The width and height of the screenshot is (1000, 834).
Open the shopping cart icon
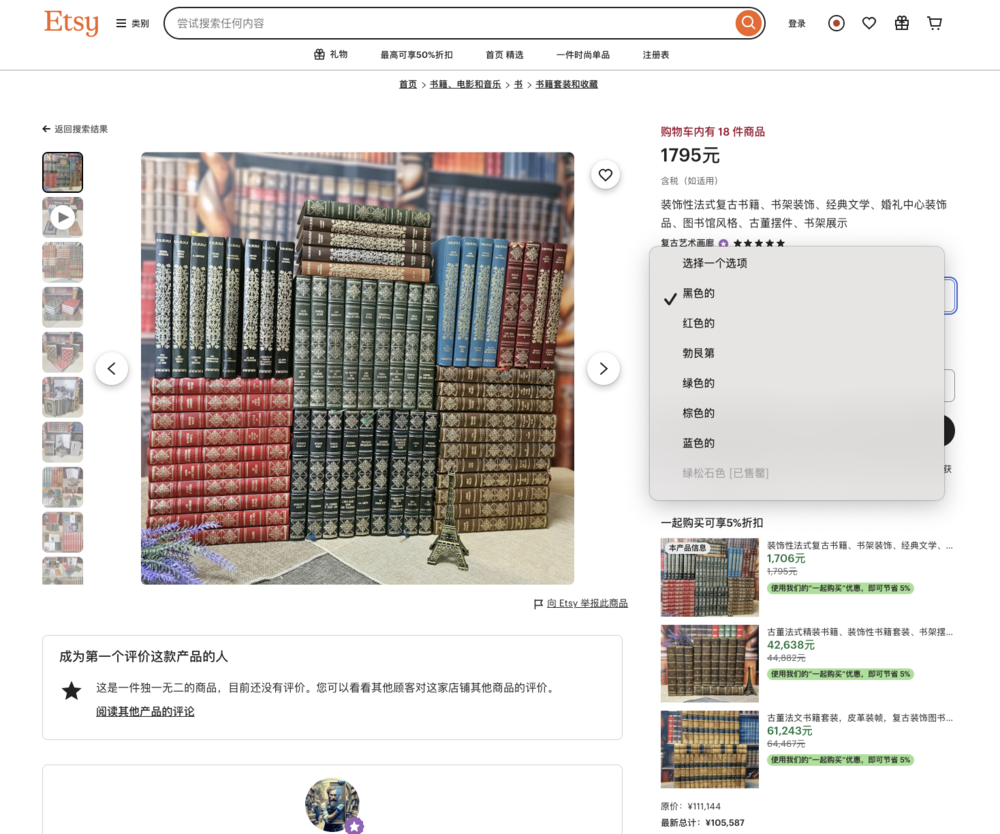click(x=934, y=23)
